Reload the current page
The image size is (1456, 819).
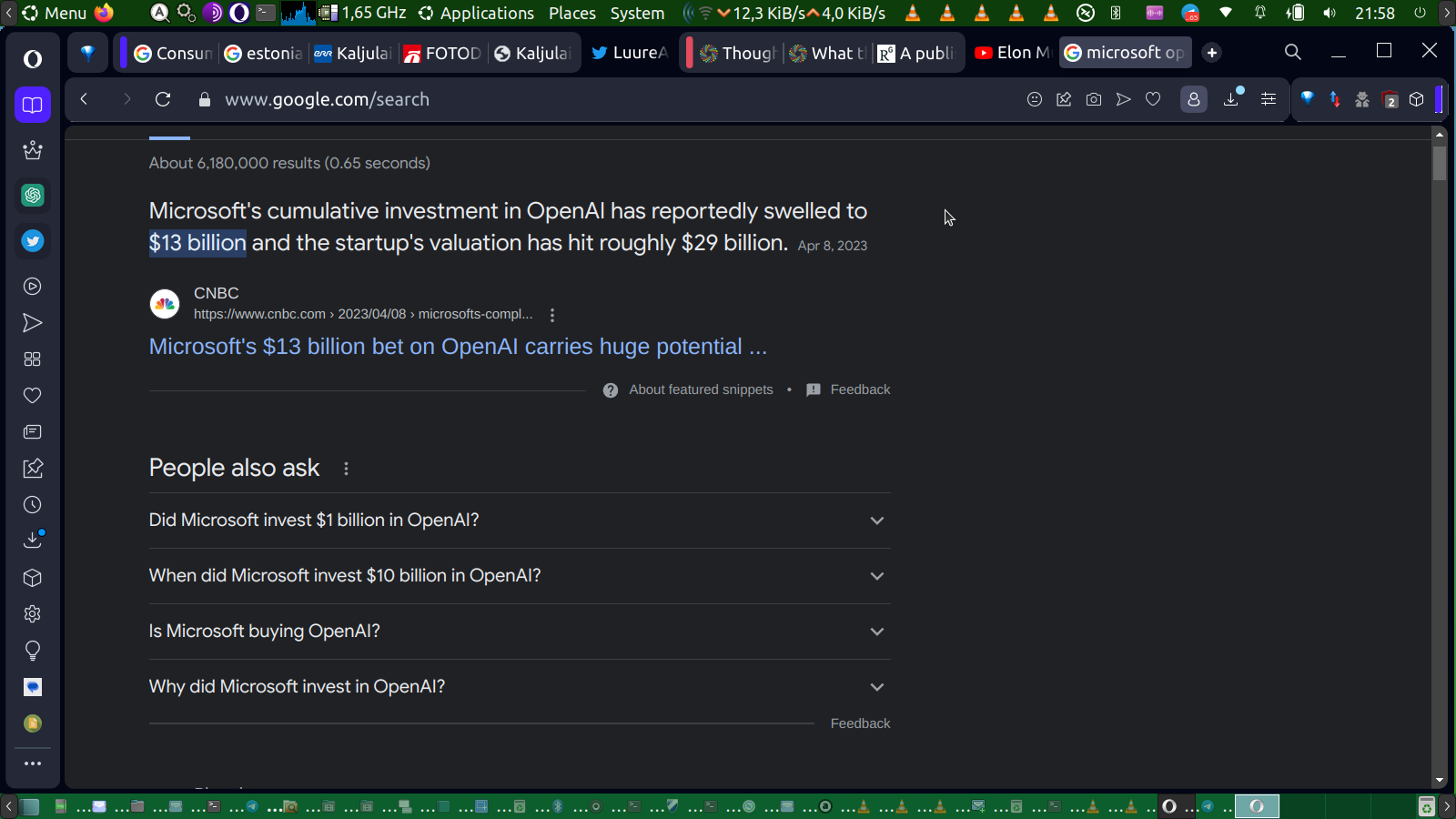coord(163,99)
